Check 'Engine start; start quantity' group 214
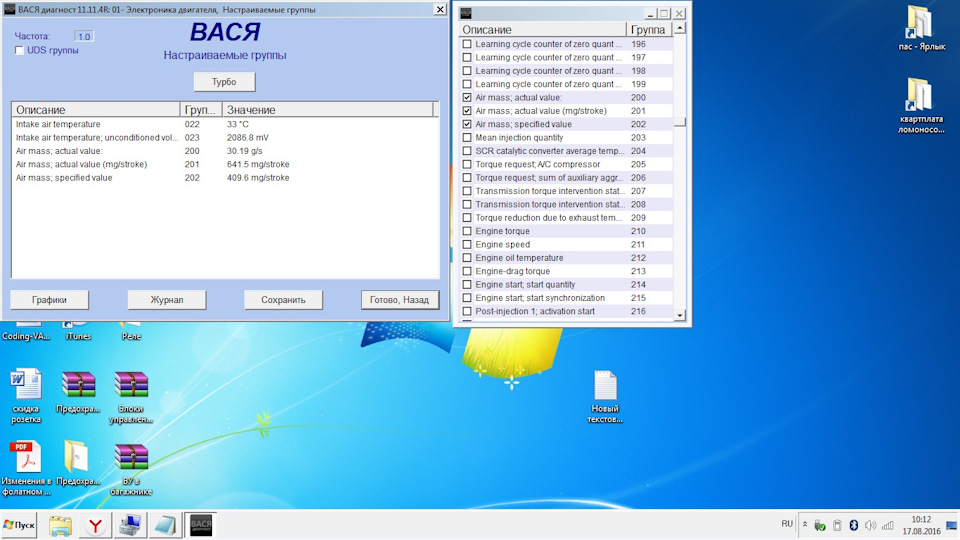The width and height of the screenshot is (960, 540). [x=467, y=285]
